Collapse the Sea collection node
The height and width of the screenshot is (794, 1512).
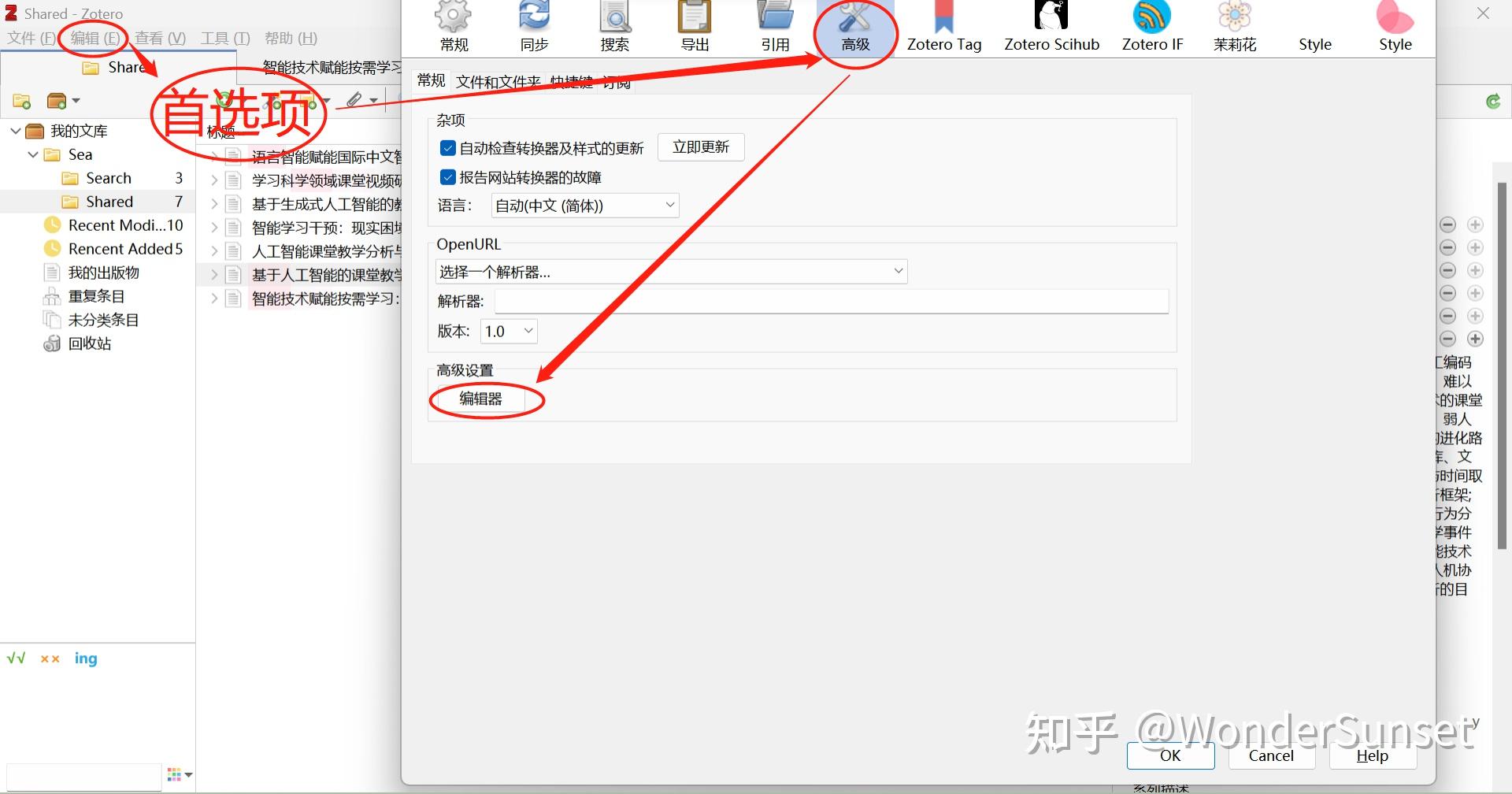[x=33, y=154]
